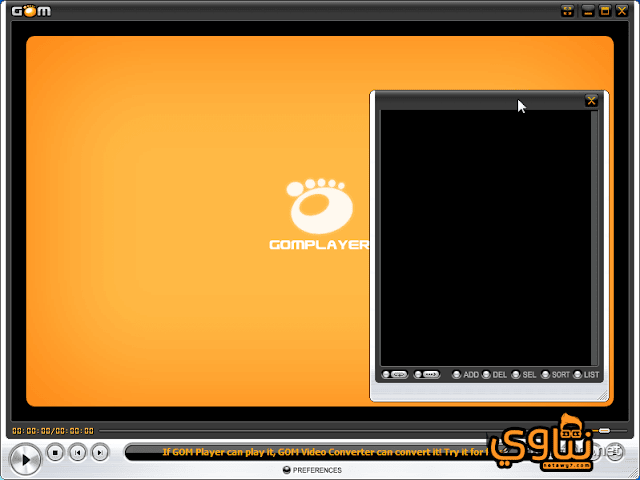Open the Preferences panel
This screenshot has width=640, height=480.
click(312, 470)
